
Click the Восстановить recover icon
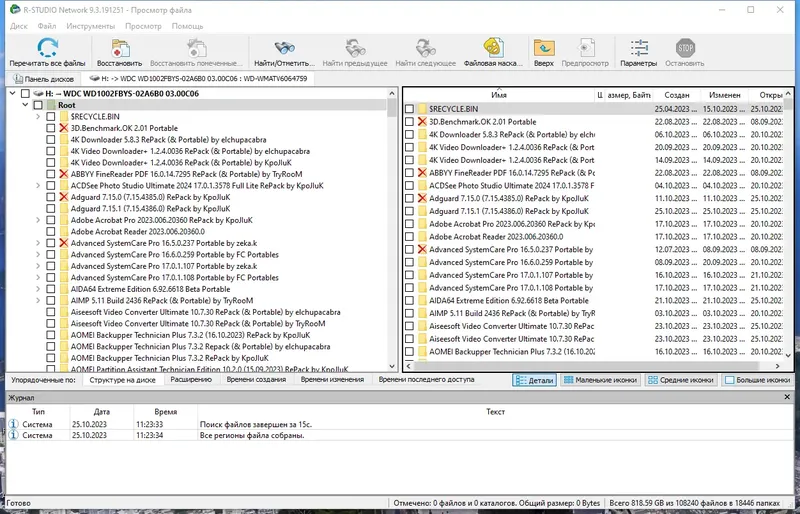tap(120, 48)
